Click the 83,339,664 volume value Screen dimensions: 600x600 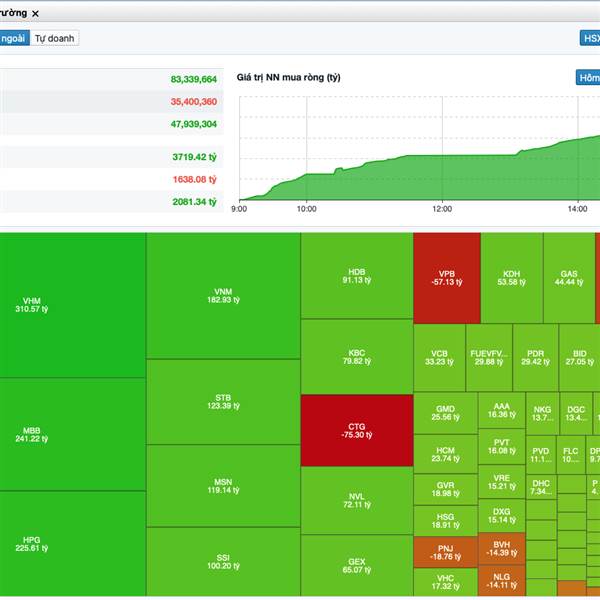tap(194, 79)
